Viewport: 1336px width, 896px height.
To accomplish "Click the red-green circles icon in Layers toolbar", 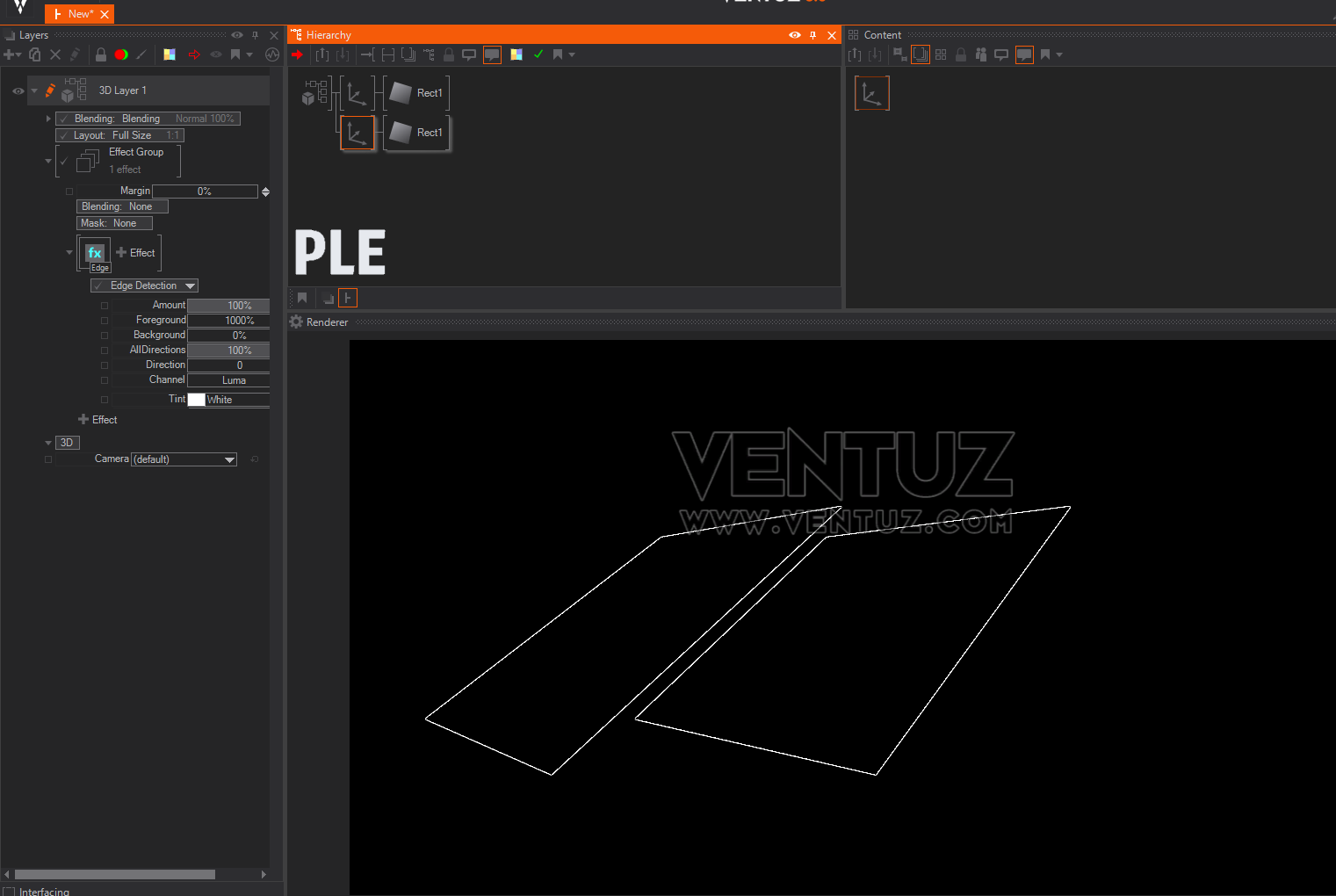I will point(121,54).
